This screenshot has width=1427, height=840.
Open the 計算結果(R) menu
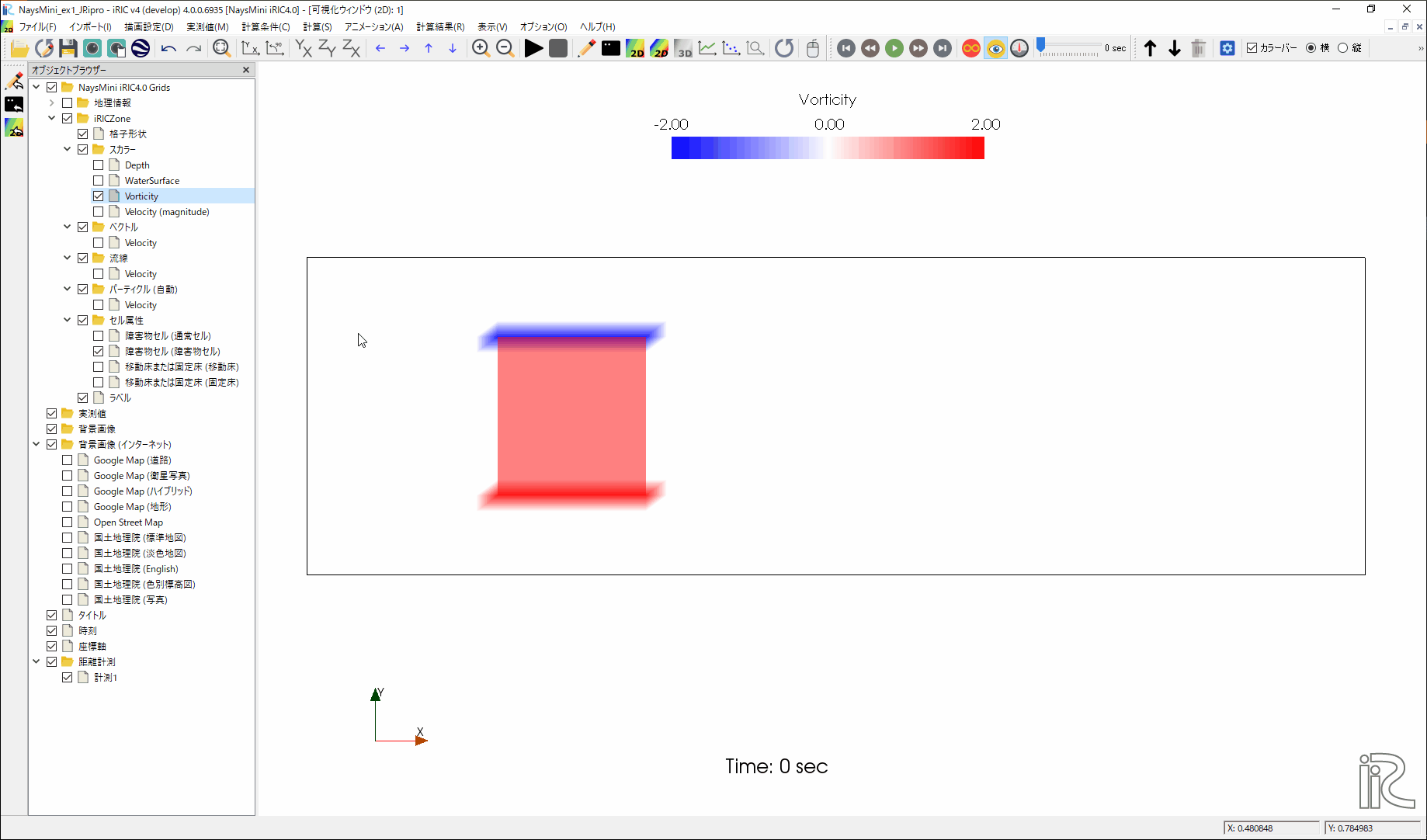440,26
